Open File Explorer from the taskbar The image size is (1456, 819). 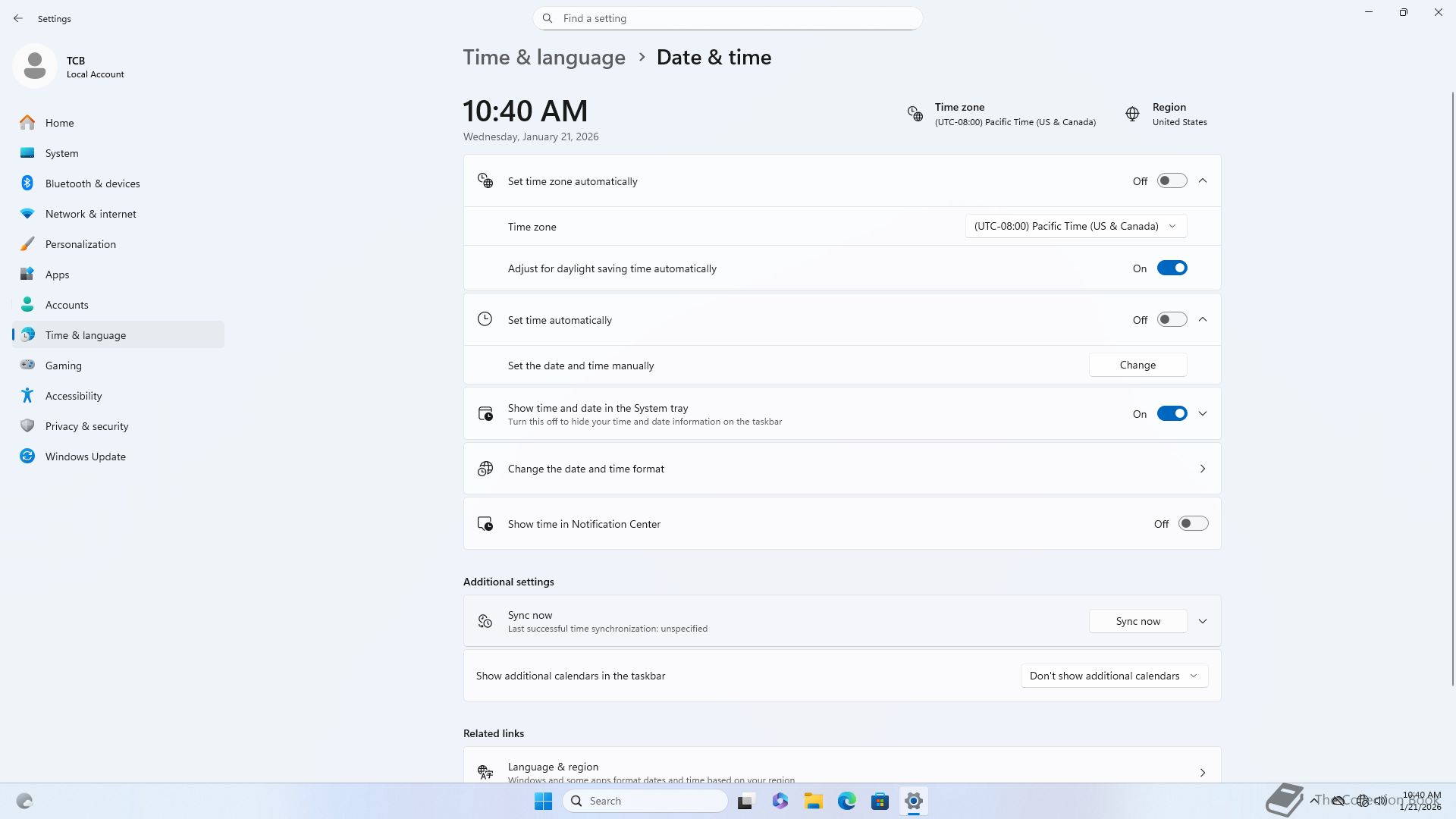pyautogui.click(x=813, y=801)
